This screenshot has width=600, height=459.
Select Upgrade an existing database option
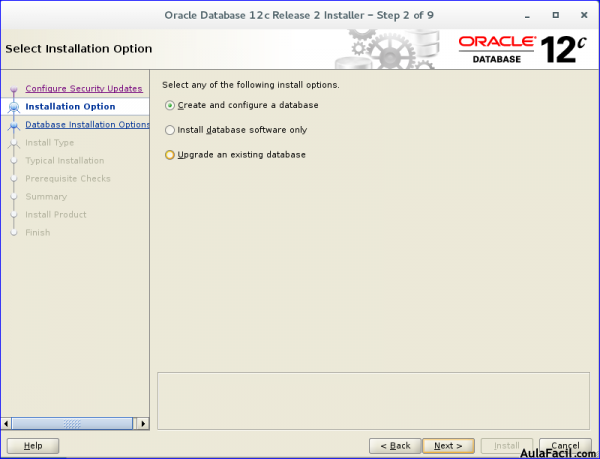click(235, 155)
